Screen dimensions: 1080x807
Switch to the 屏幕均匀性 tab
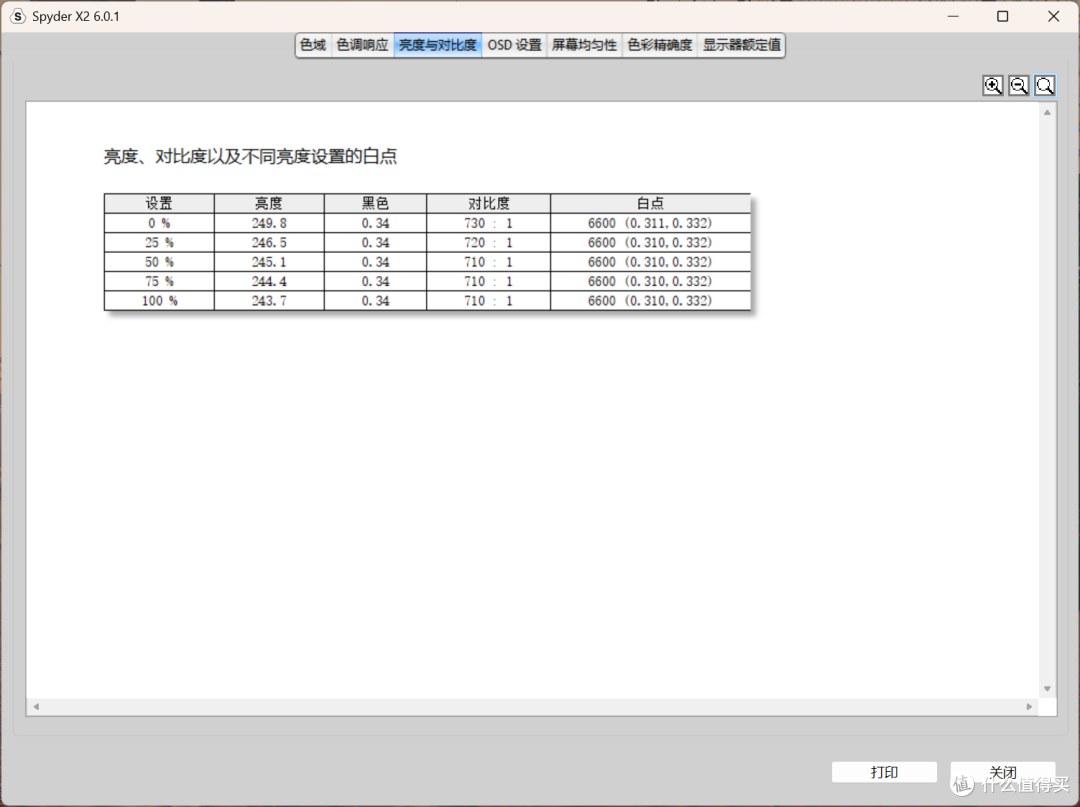point(584,45)
